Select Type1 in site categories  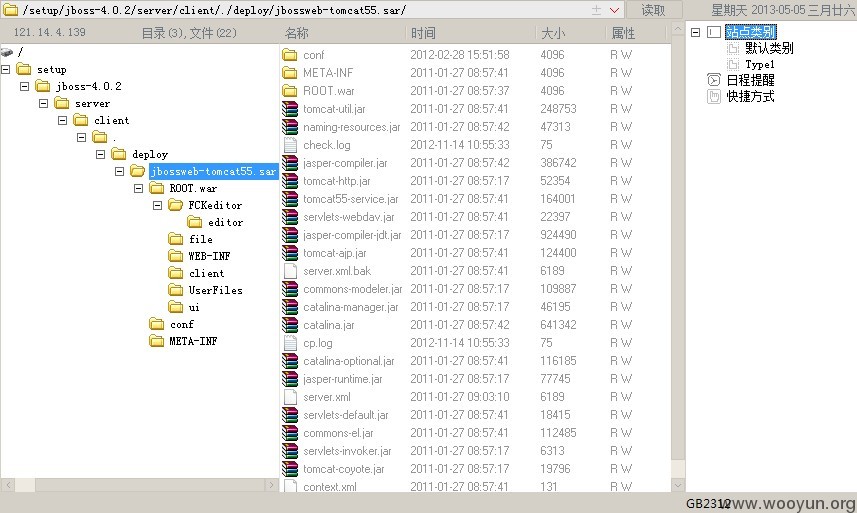pos(760,64)
